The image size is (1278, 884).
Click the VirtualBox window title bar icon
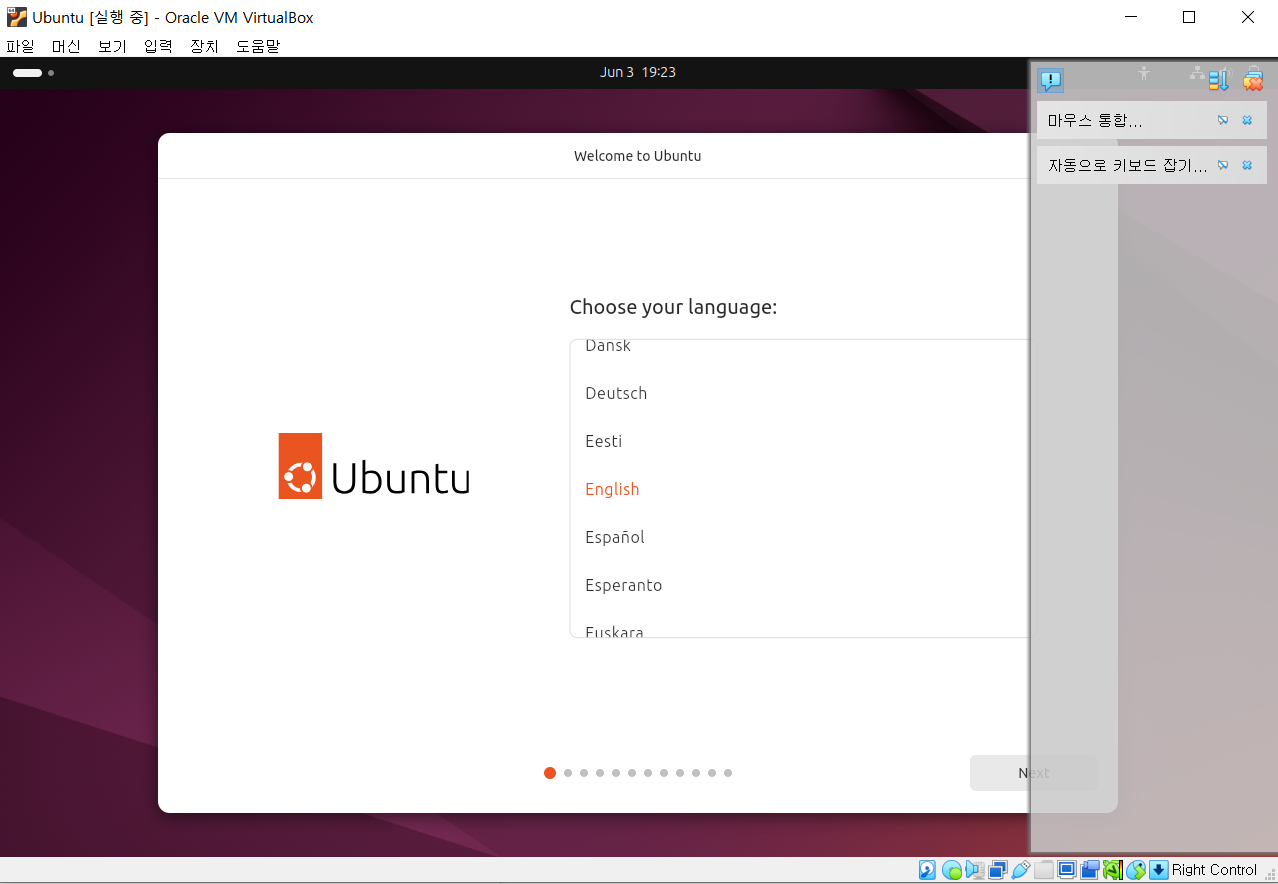point(16,17)
